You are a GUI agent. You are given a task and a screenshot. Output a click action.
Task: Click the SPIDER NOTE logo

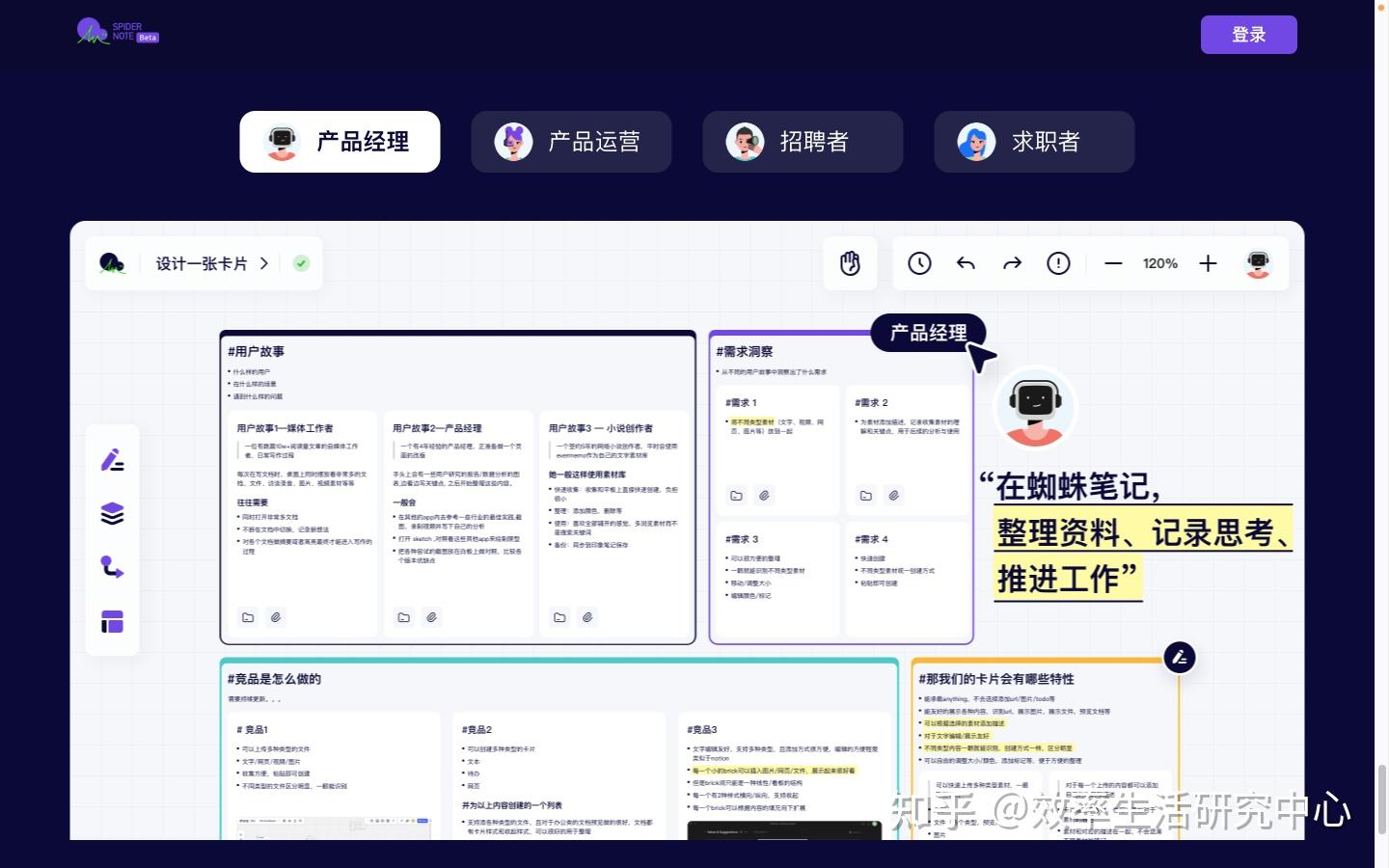point(116,31)
